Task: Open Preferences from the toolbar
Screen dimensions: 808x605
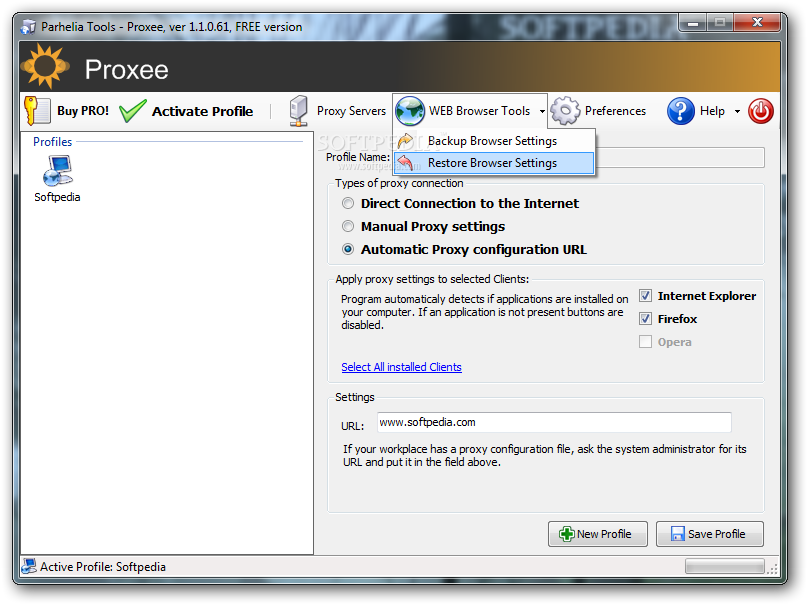Action: [598, 111]
